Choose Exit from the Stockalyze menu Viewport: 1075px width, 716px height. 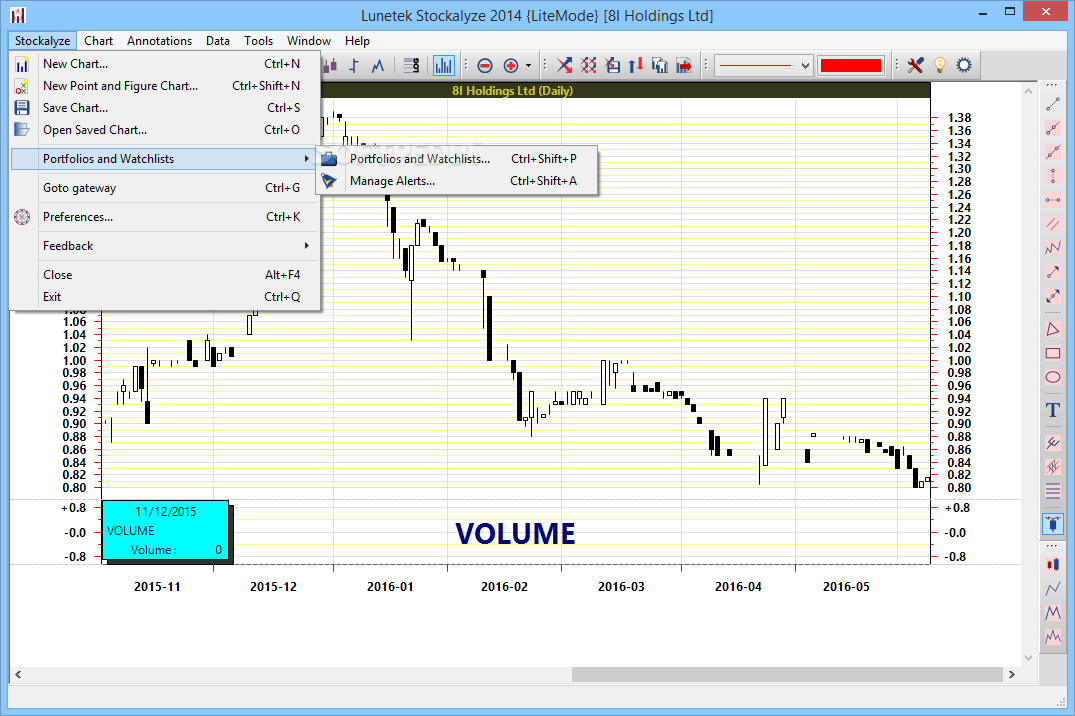(x=165, y=296)
